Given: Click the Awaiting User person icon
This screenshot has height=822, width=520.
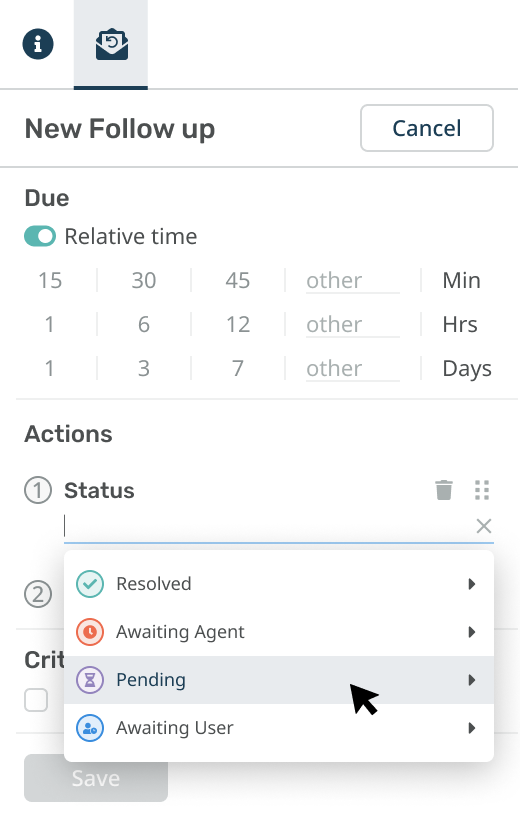Looking at the screenshot, I should tap(90, 728).
